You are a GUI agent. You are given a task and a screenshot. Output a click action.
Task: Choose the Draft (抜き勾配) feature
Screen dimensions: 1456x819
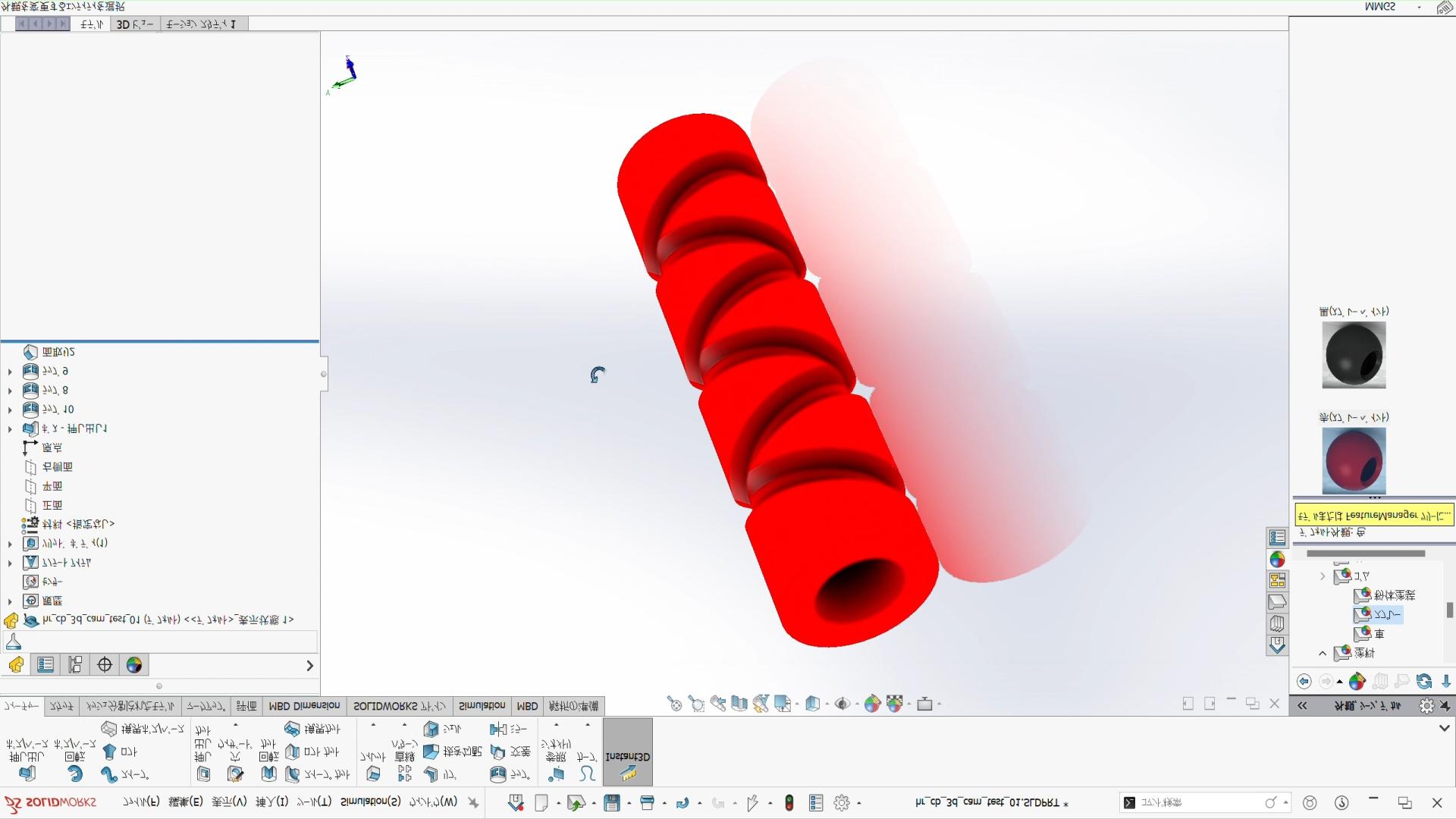(452, 752)
